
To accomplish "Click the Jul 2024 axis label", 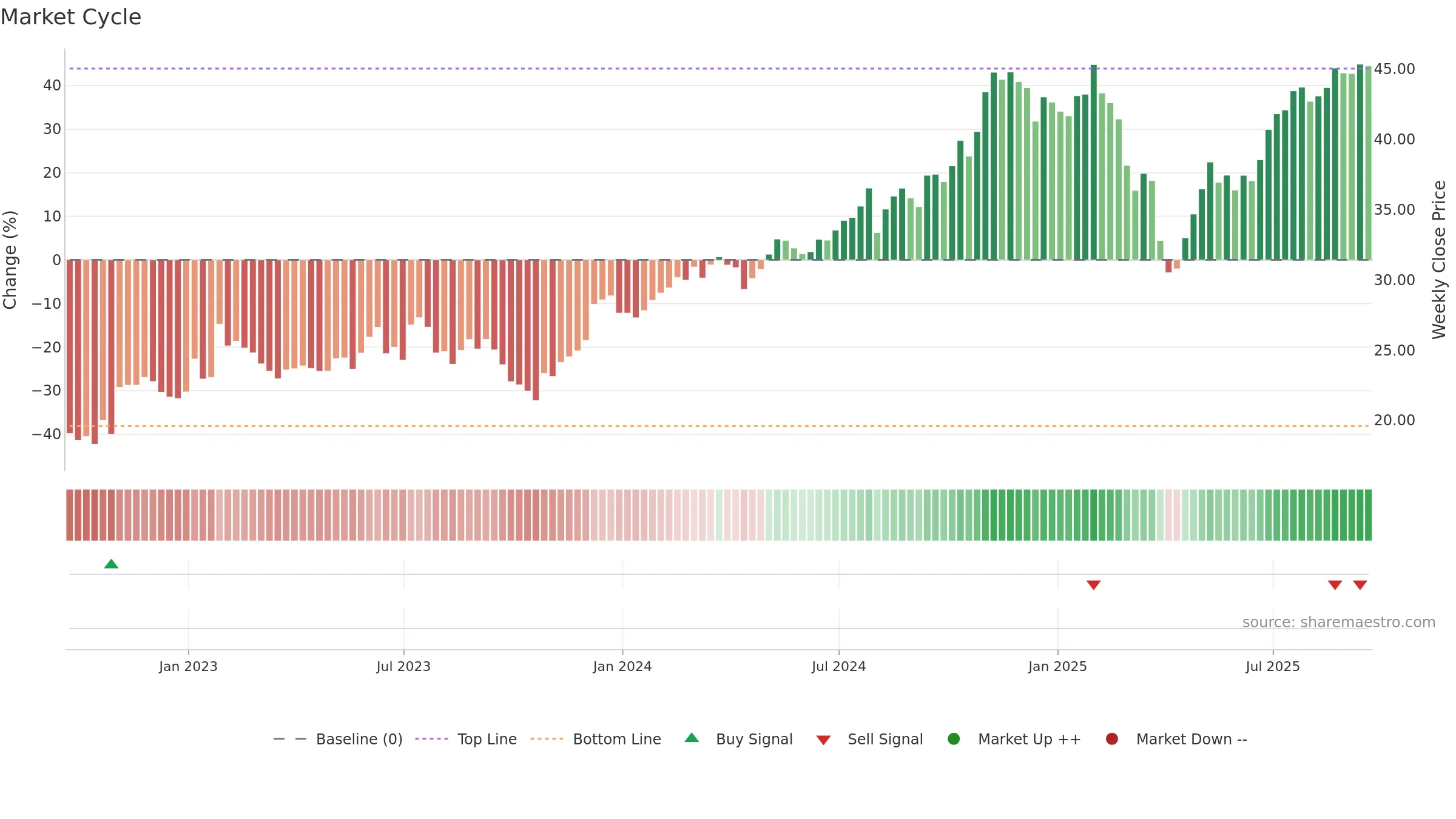I will pos(839,667).
